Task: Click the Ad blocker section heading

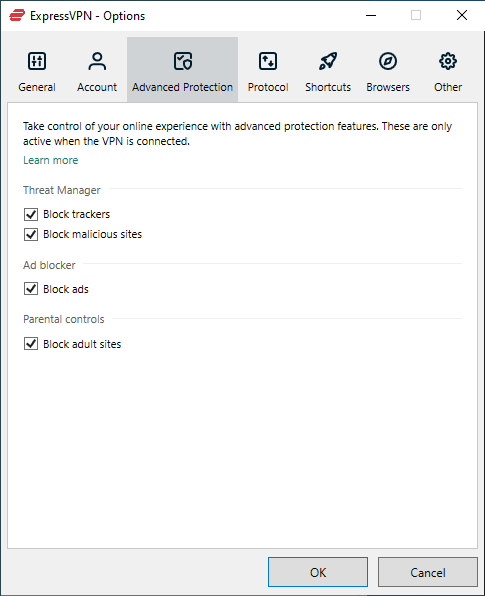Action: [49, 265]
